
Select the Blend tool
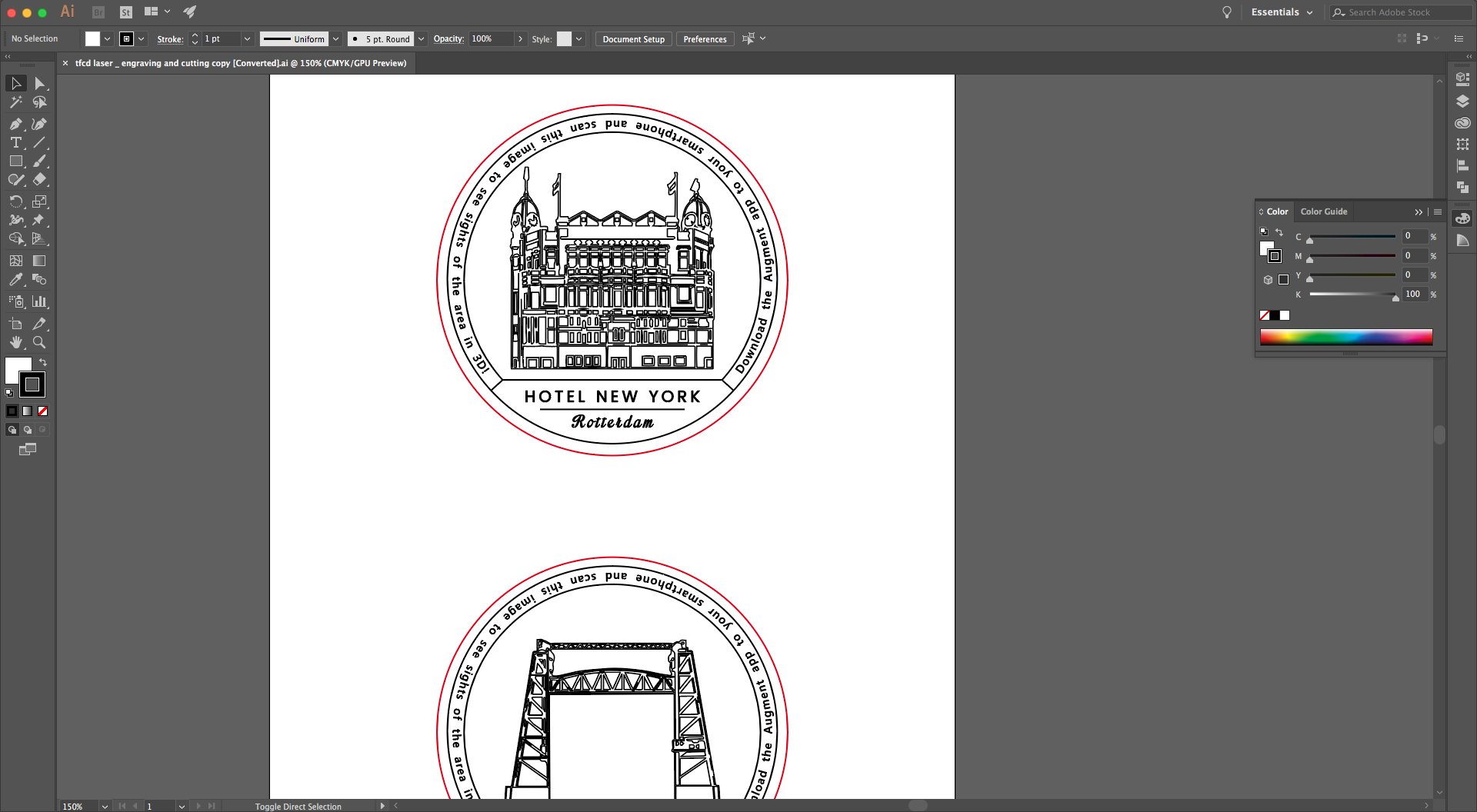click(x=40, y=280)
